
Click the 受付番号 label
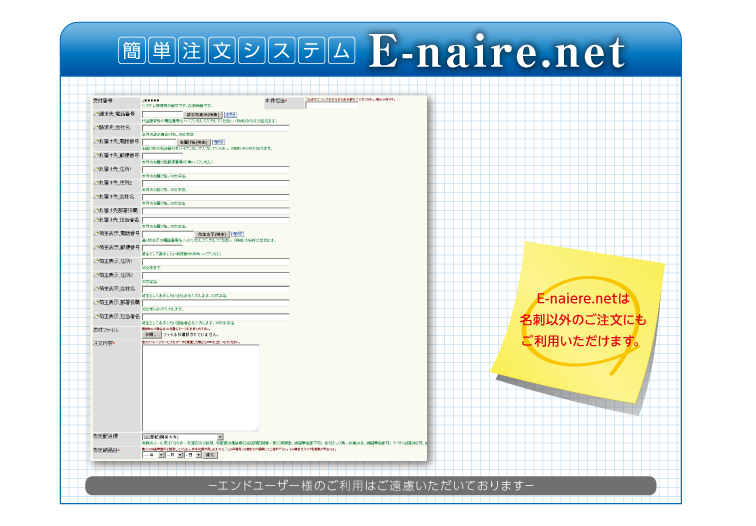point(103,101)
